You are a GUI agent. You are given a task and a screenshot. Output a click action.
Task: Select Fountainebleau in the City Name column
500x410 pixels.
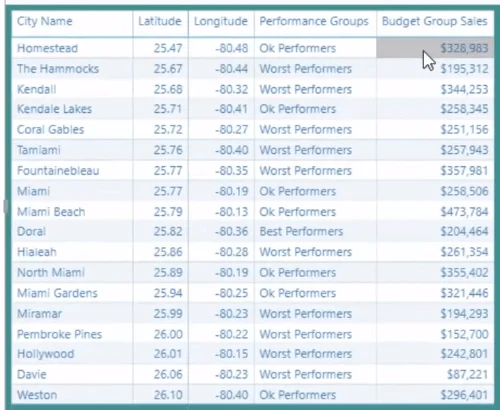point(58,171)
